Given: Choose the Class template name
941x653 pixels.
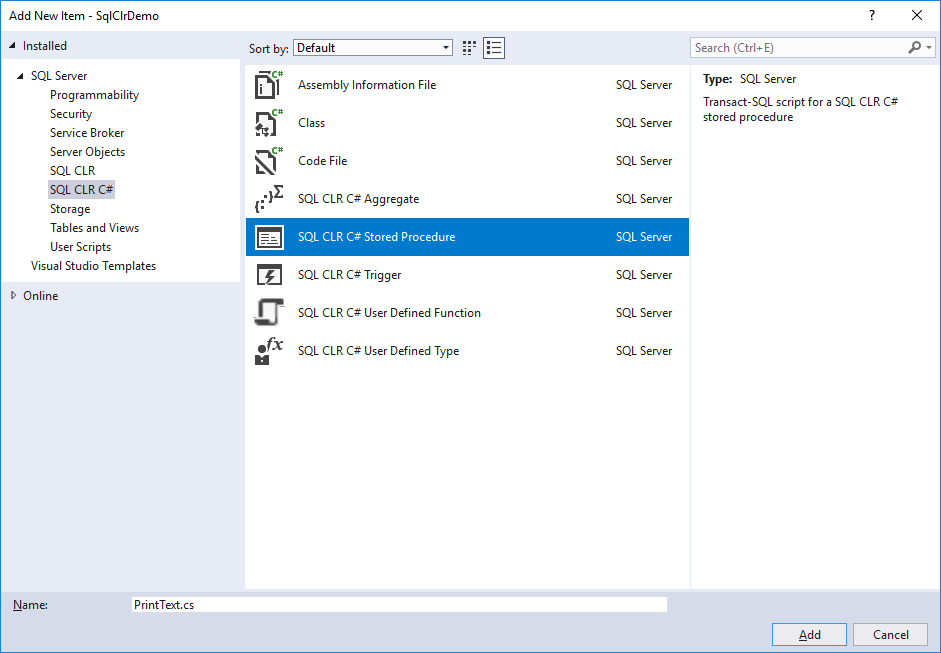Looking at the screenshot, I should tap(311, 123).
